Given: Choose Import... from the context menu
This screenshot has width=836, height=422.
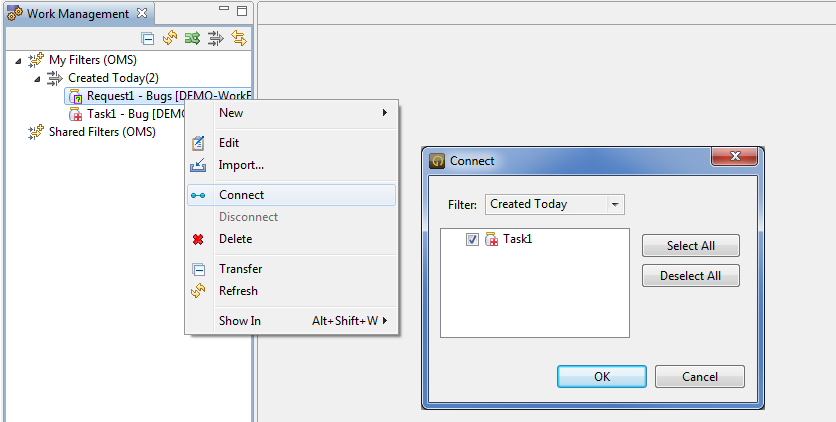Looking at the screenshot, I should pos(241,165).
